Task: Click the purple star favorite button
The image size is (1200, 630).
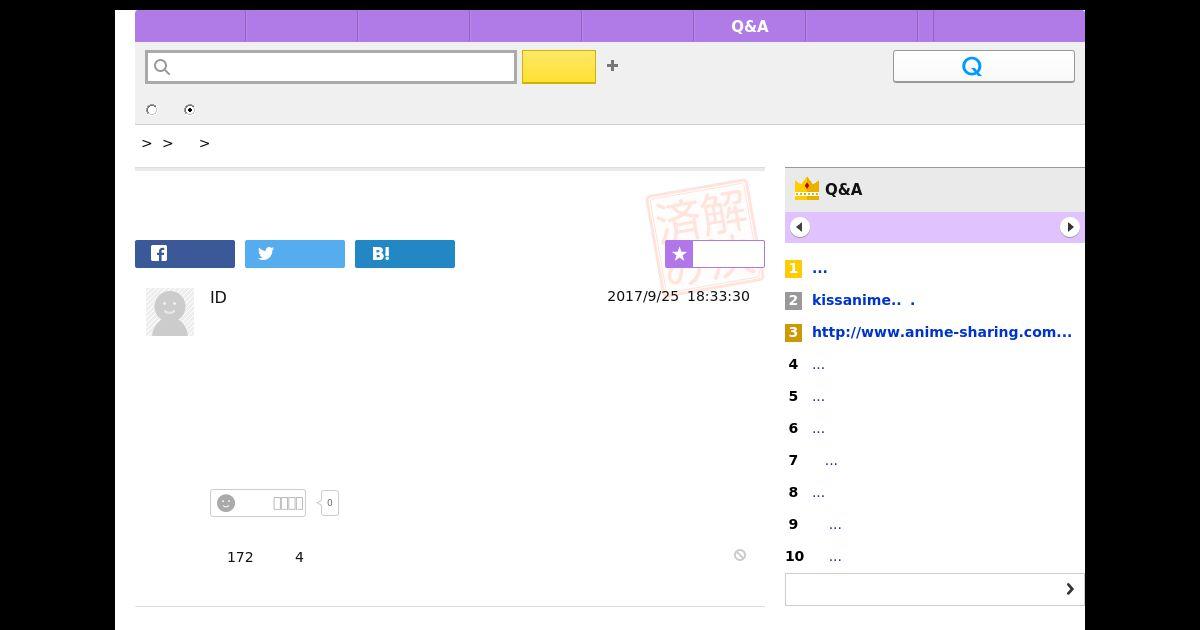Action: [x=715, y=254]
